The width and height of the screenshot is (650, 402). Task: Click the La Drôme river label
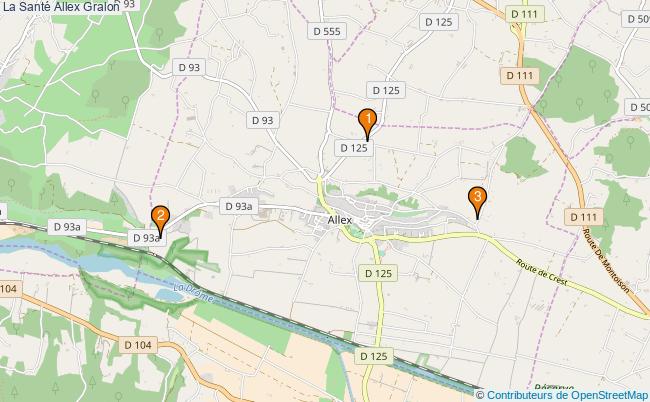pos(193,293)
